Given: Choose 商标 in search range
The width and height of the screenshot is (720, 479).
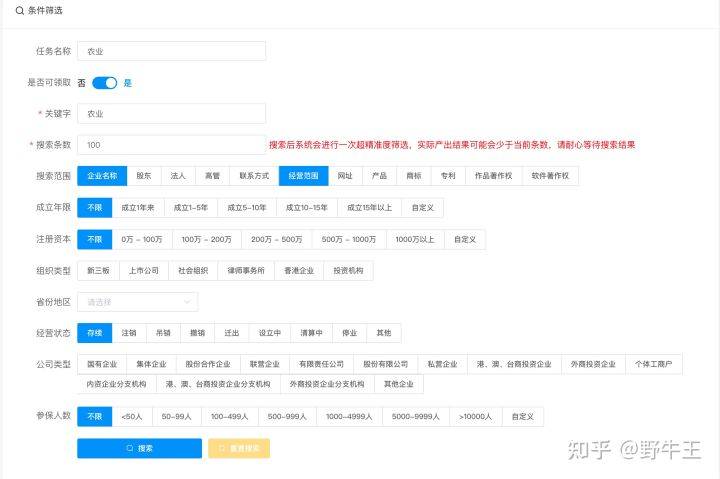Looking at the screenshot, I should click(414, 176).
